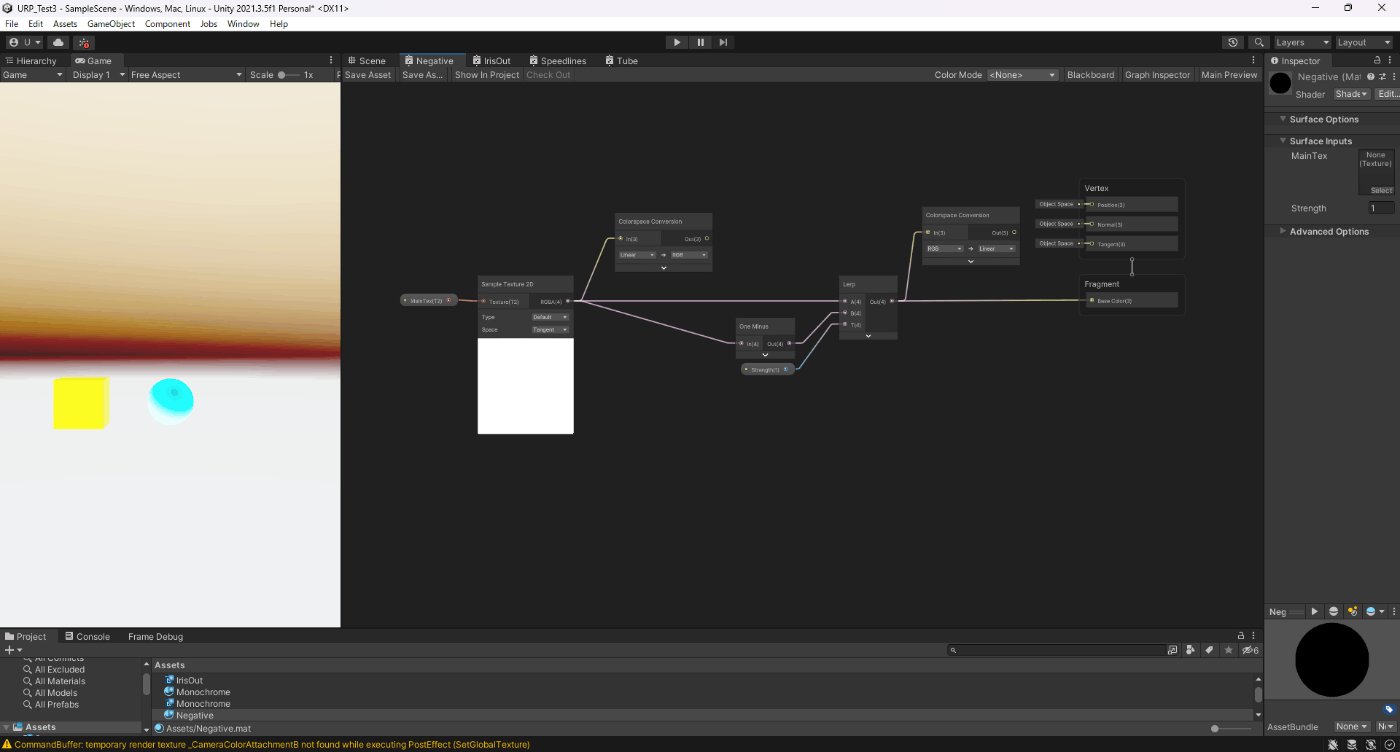This screenshot has width=1400, height=752.
Task: Click Search by Type icon in Project
Action: tap(1191, 650)
